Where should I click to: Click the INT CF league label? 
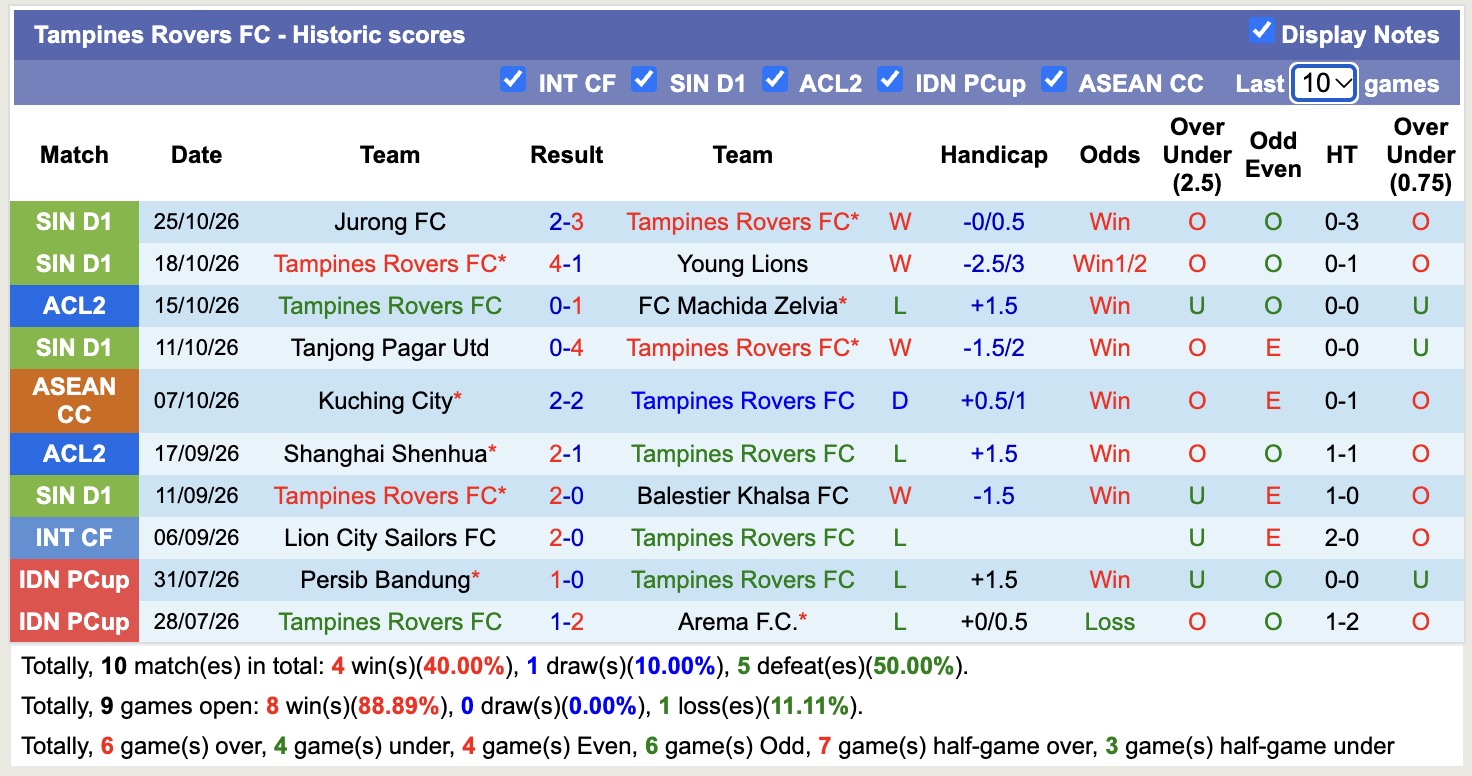tap(74, 538)
